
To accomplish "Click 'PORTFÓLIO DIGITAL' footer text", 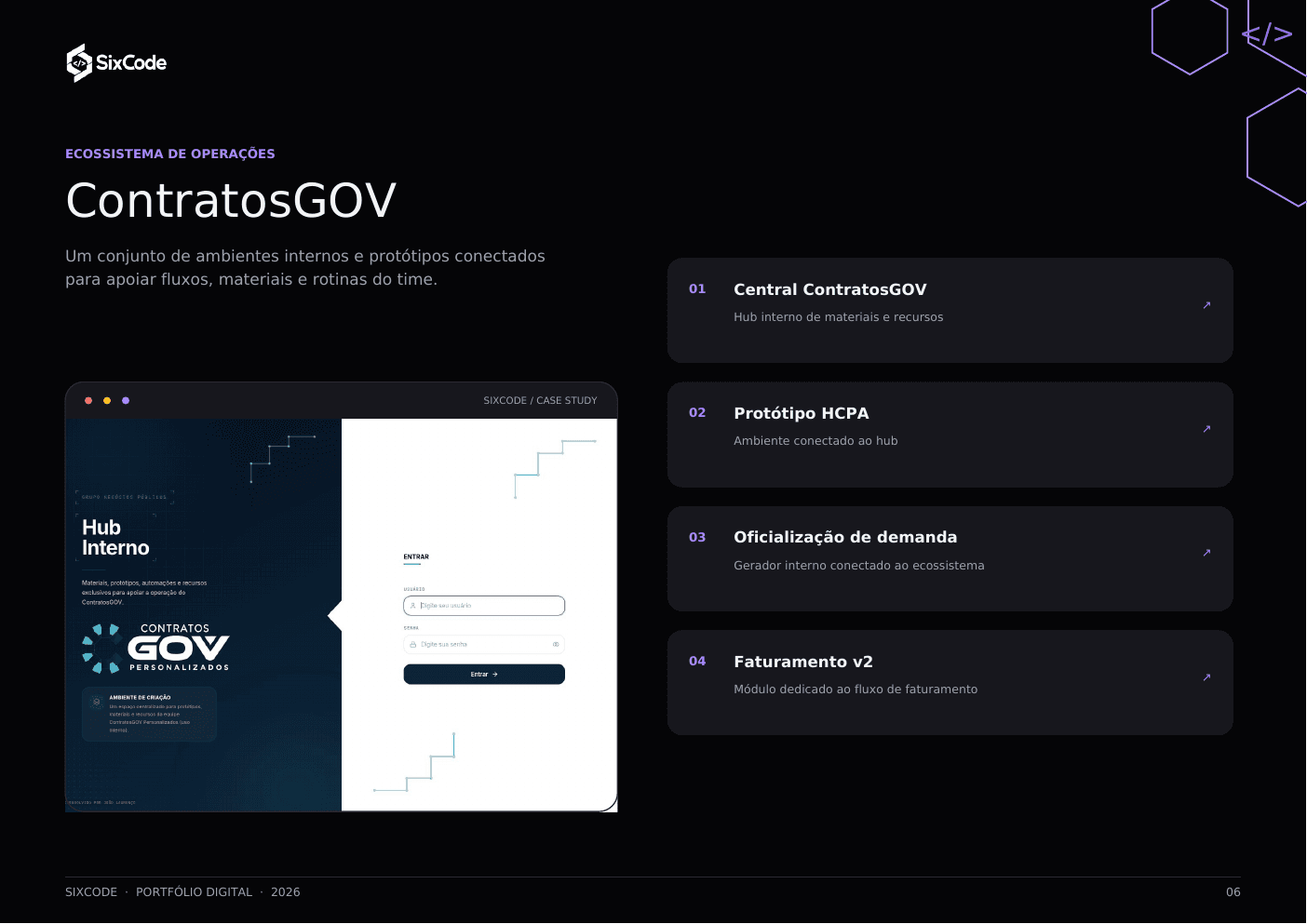I will 194,891.
